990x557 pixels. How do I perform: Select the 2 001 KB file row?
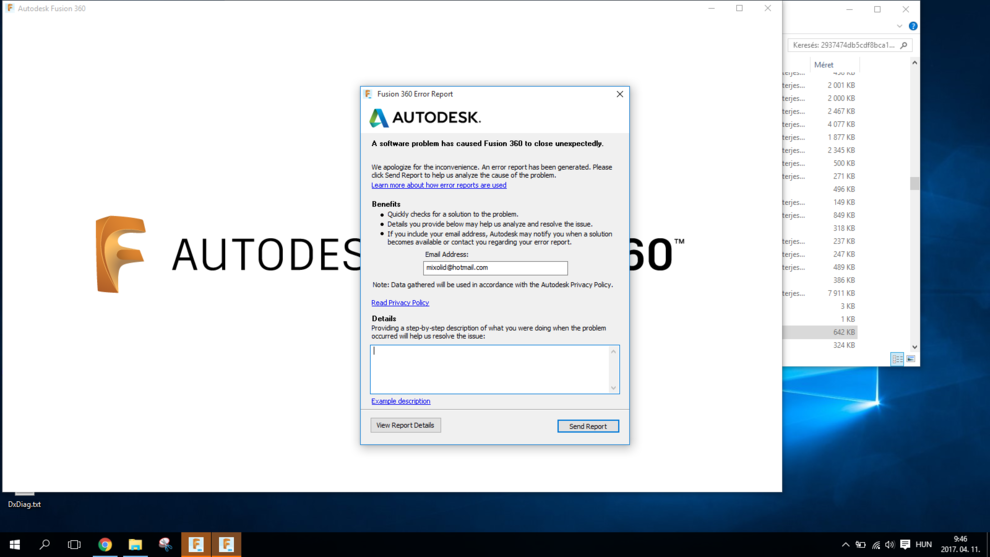coord(820,85)
